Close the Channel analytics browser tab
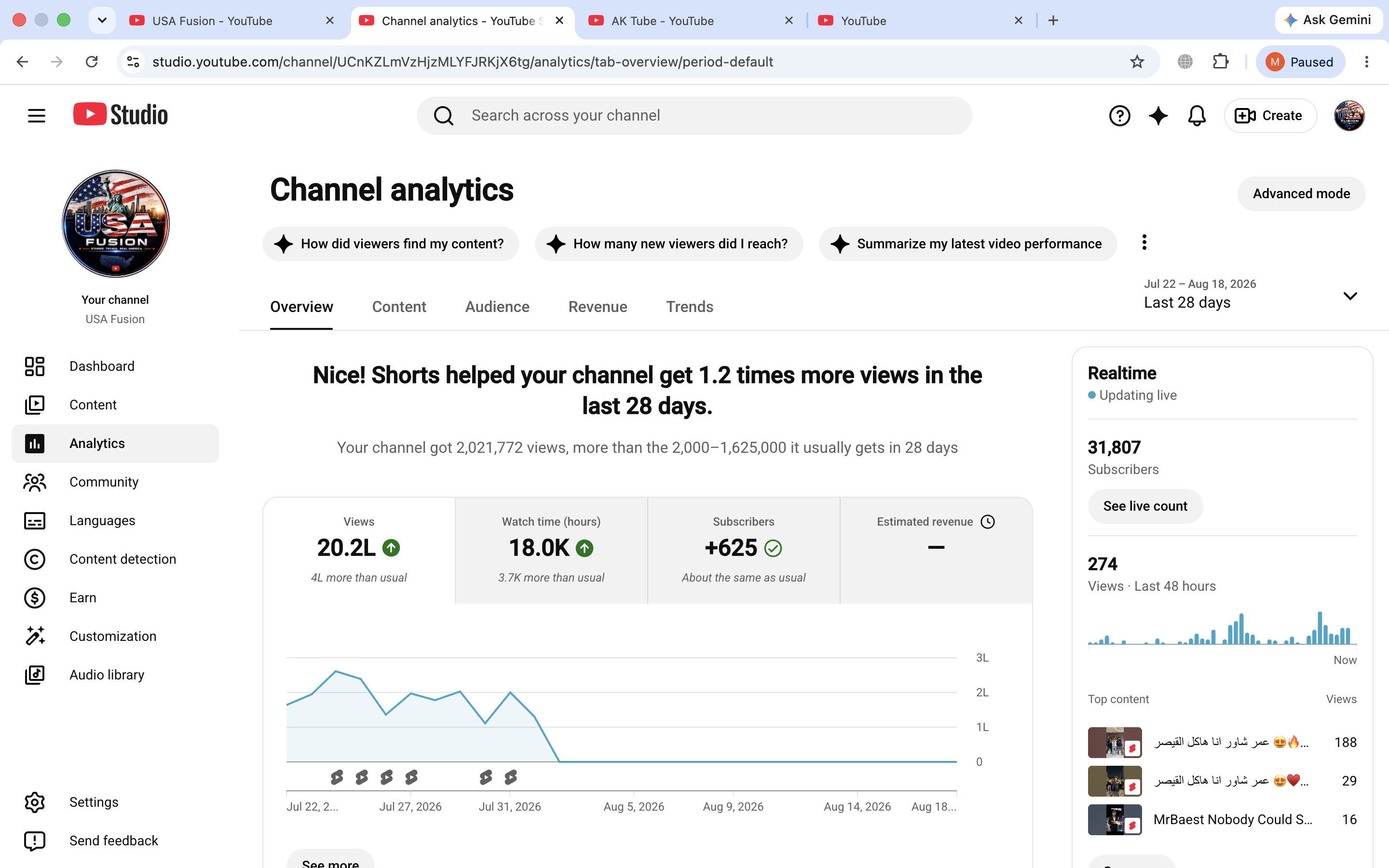1389x868 pixels. (559, 21)
